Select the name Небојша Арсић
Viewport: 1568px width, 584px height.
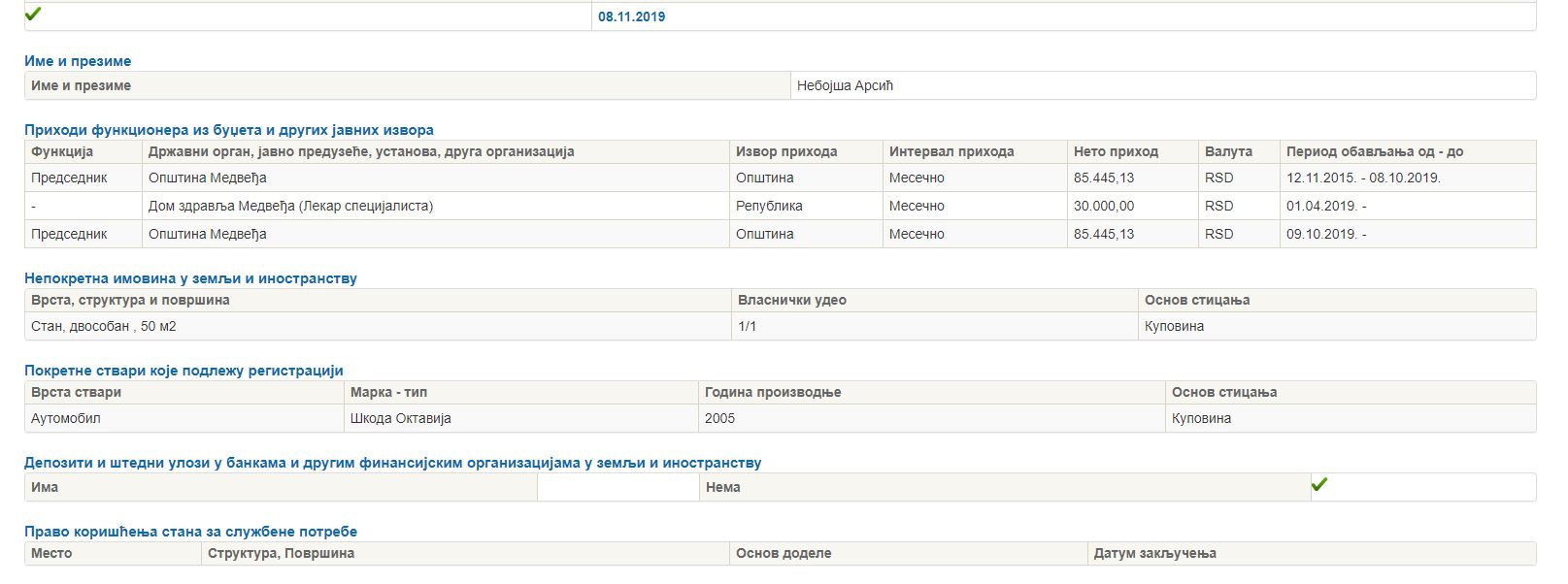tap(845, 85)
